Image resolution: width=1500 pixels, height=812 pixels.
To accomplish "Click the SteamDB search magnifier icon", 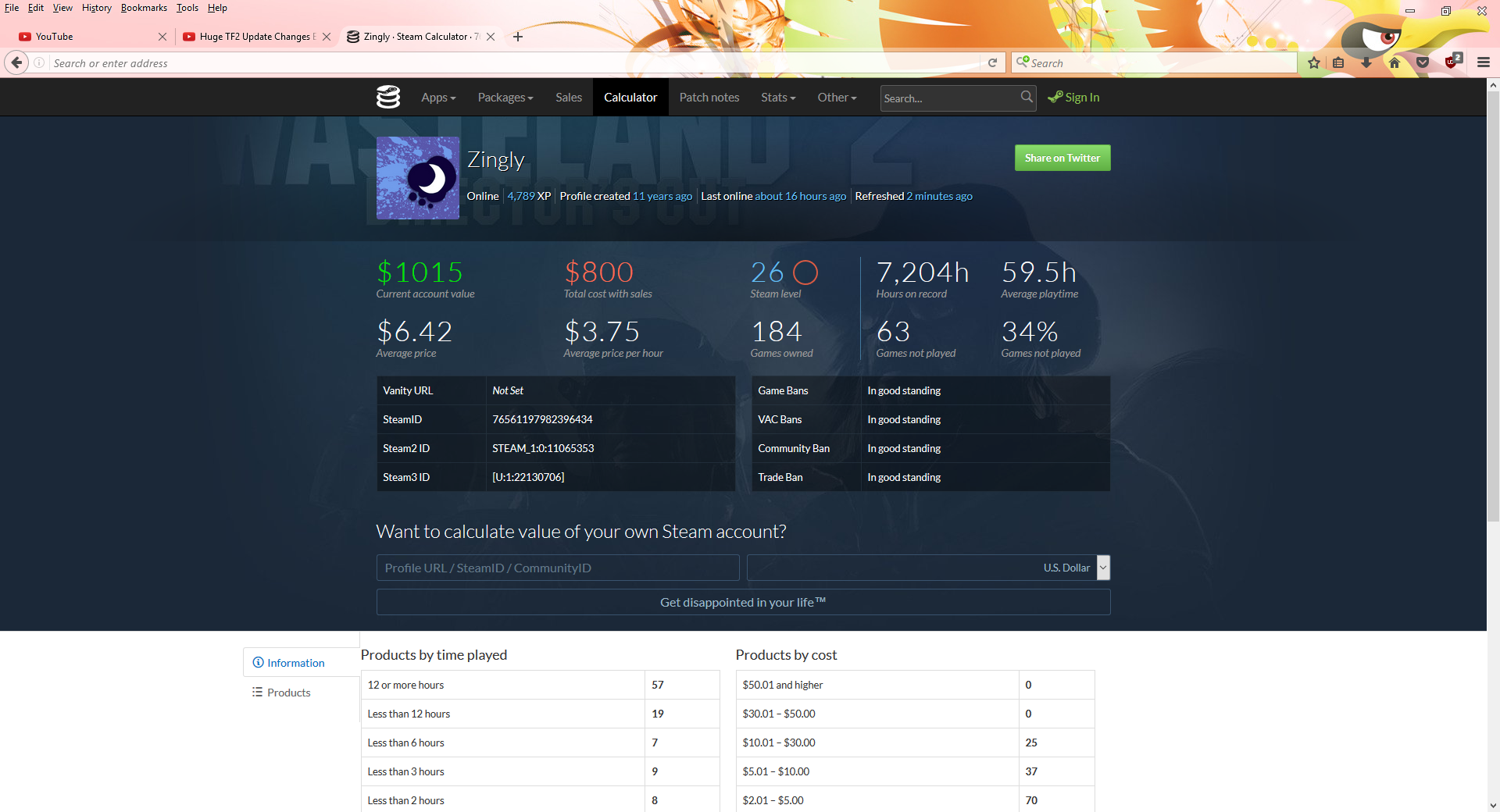I will tap(1027, 97).
